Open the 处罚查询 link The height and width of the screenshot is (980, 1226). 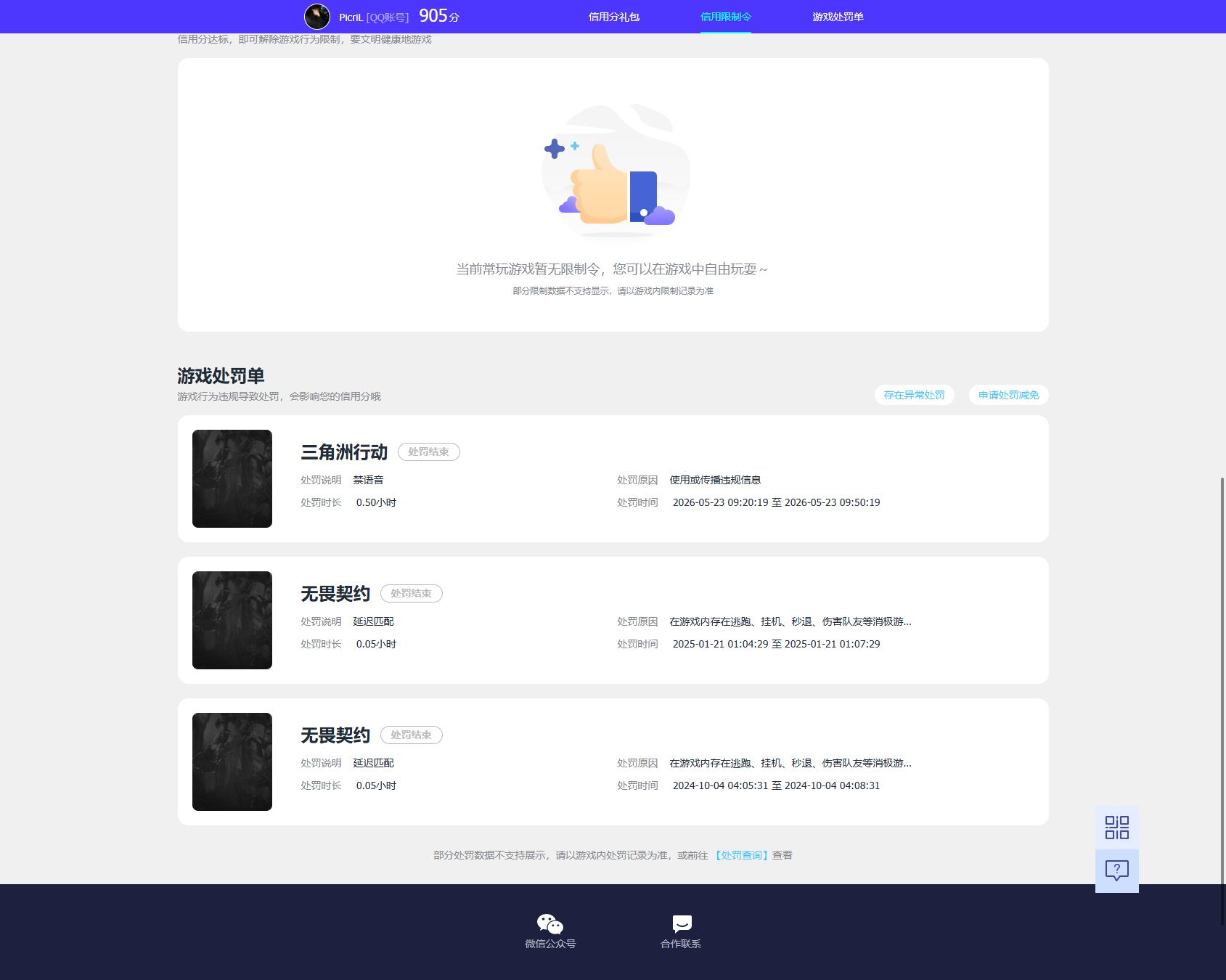741,855
